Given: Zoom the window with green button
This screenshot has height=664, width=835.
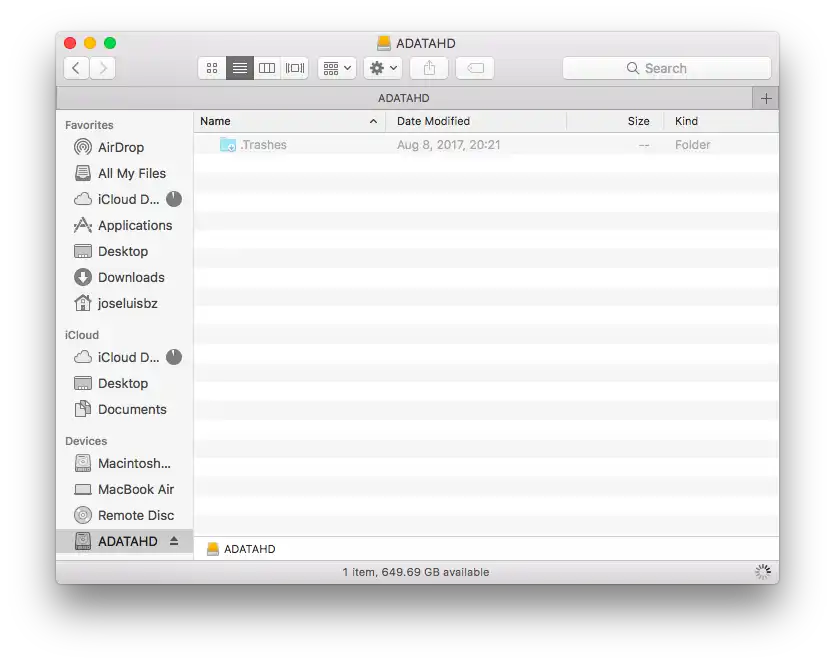Looking at the screenshot, I should click(110, 43).
